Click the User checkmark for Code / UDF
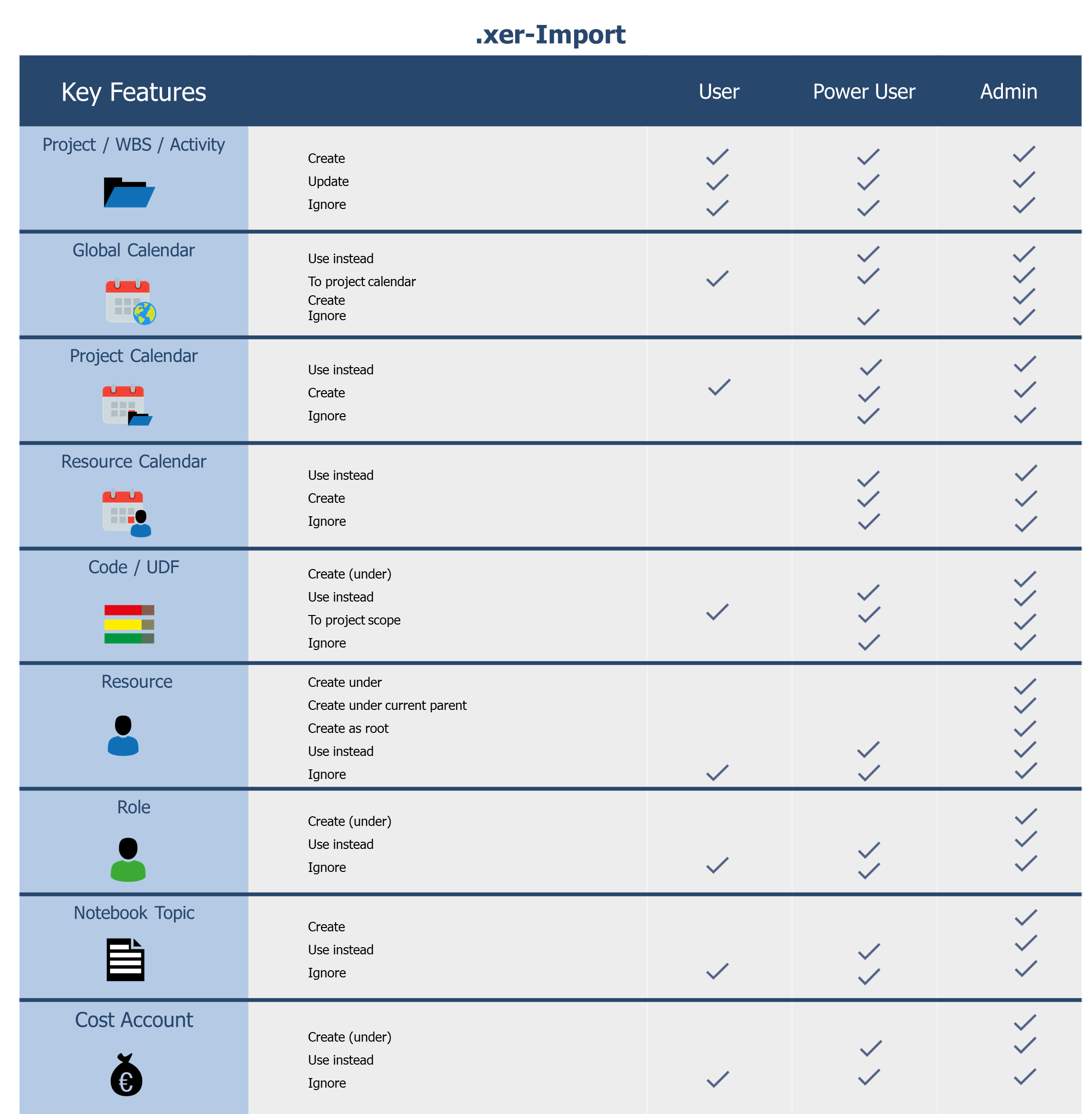This screenshot has width=1092, height=1114. pos(717,612)
